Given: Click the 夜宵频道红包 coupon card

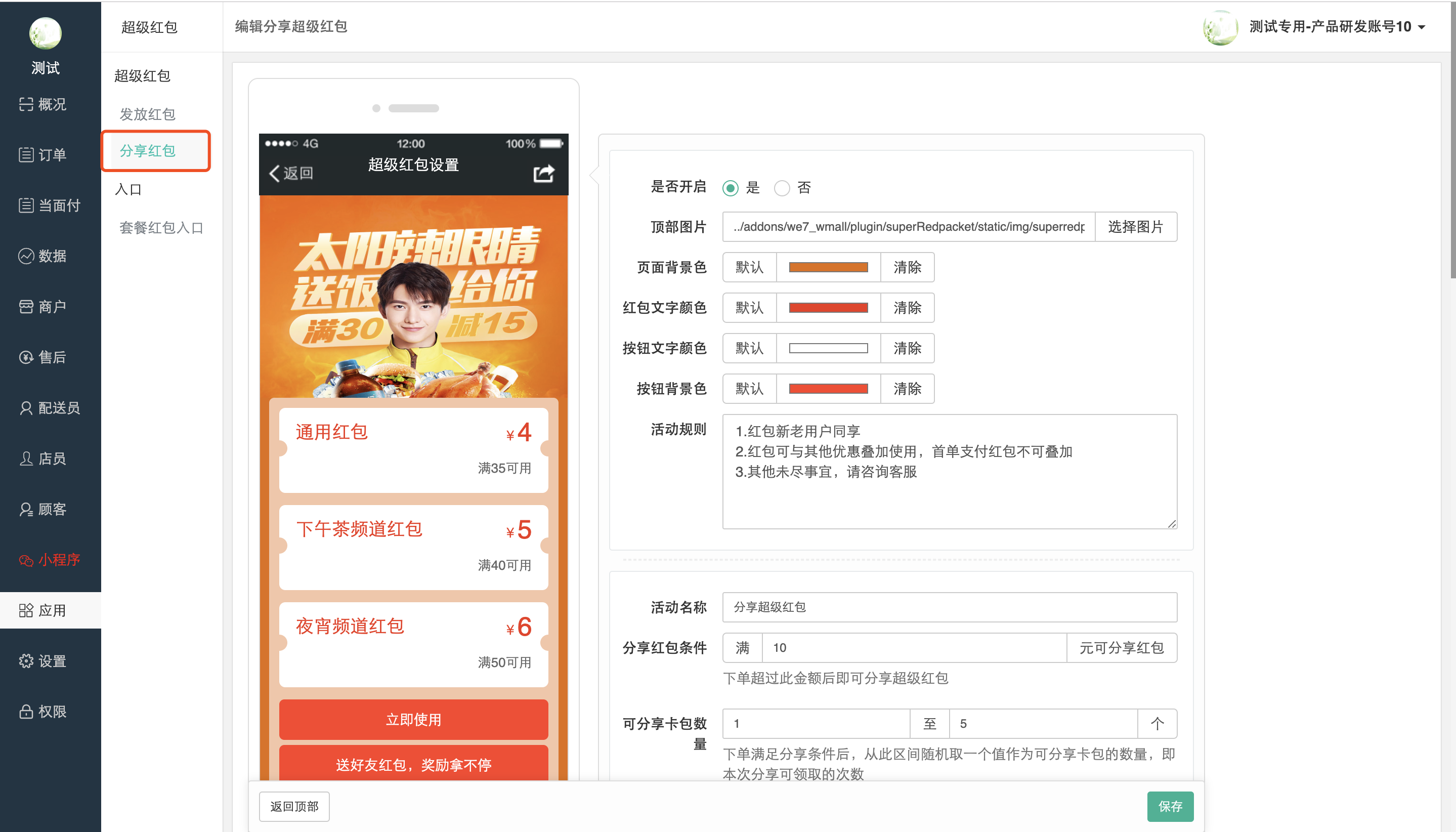Looking at the screenshot, I should point(413,644).
